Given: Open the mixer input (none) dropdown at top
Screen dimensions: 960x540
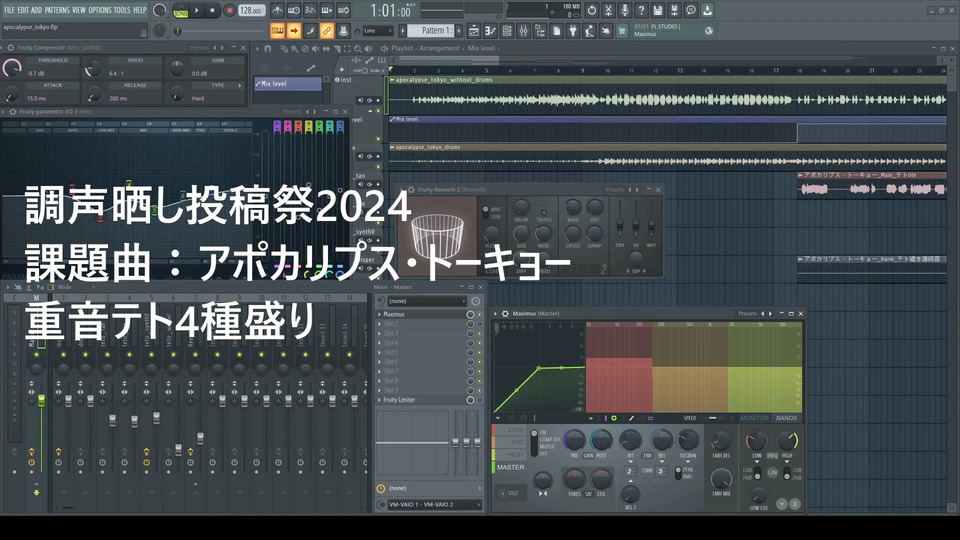Looking at the screenshot, I should coord(427,301).
